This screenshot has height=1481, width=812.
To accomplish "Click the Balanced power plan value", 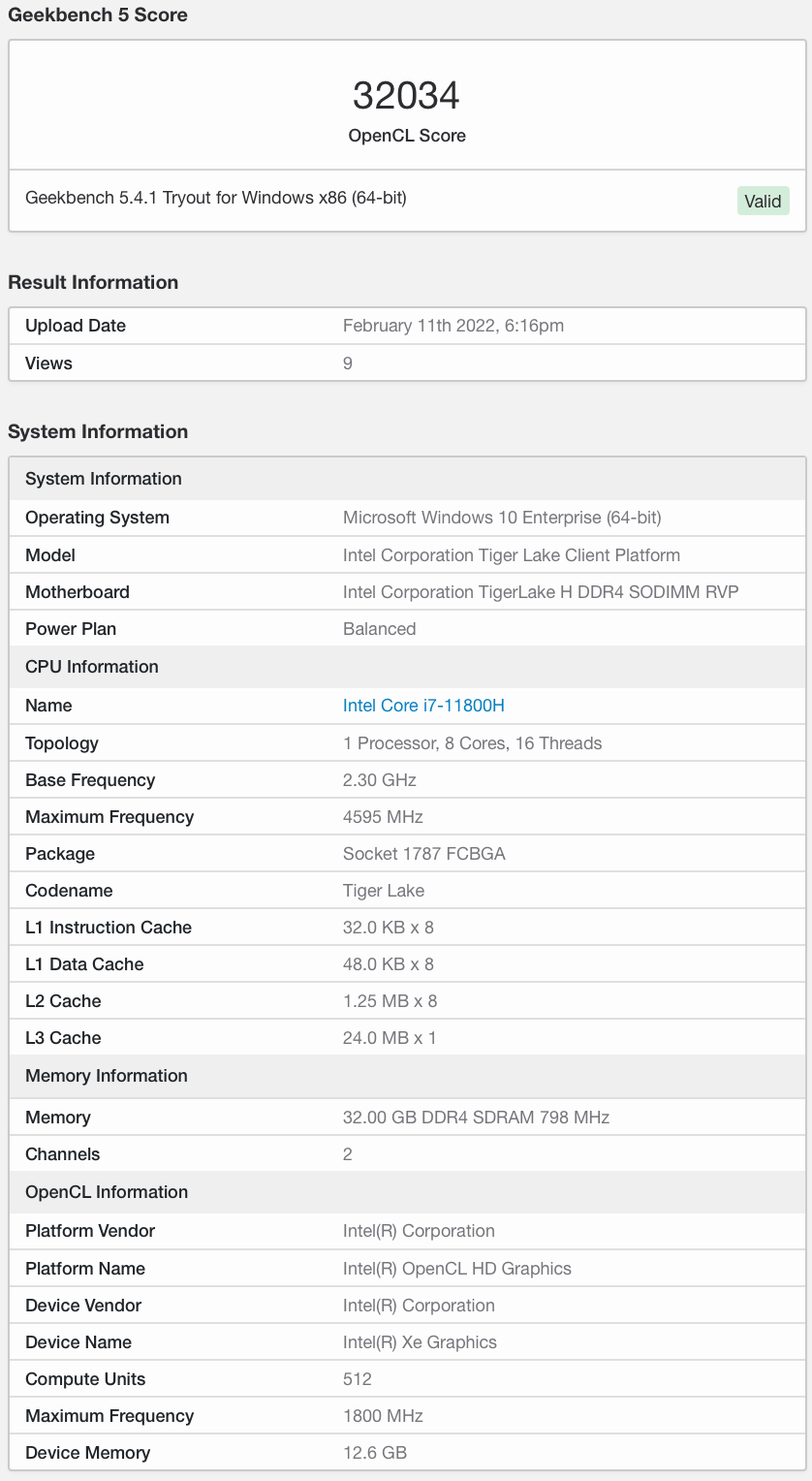I will tap(379, 628).
